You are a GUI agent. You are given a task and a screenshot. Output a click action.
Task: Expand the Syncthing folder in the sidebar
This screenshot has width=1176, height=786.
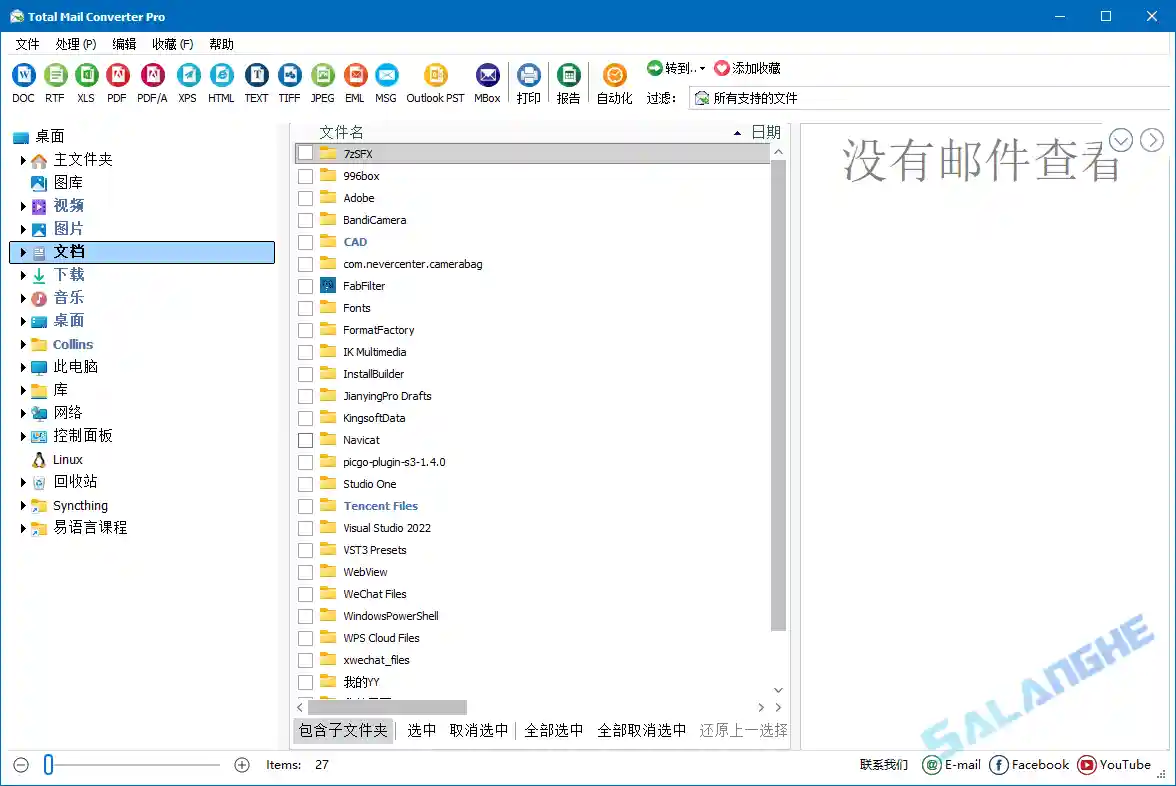[x=22, y=505]
